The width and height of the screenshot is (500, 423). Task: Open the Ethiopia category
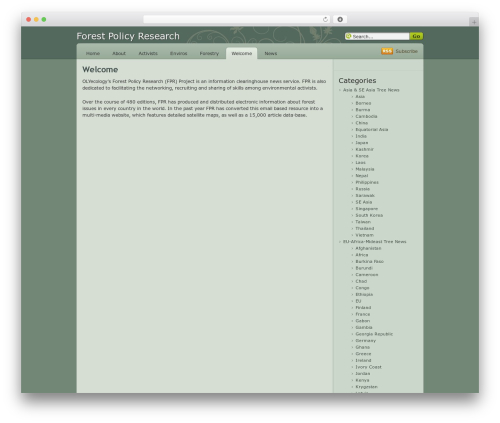(364, 295)
